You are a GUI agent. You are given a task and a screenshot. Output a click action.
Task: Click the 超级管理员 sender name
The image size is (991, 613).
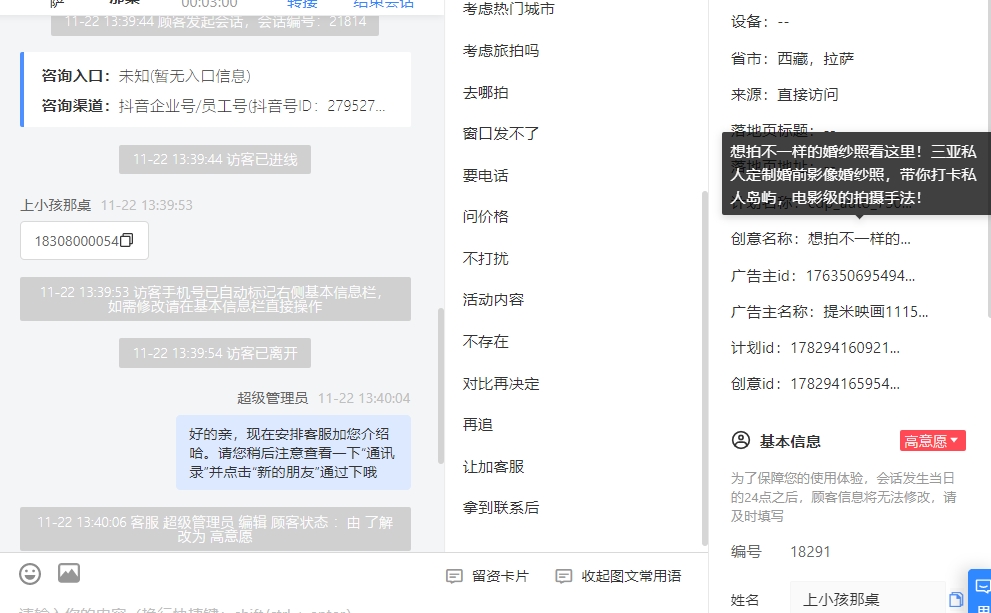(272, 398)
